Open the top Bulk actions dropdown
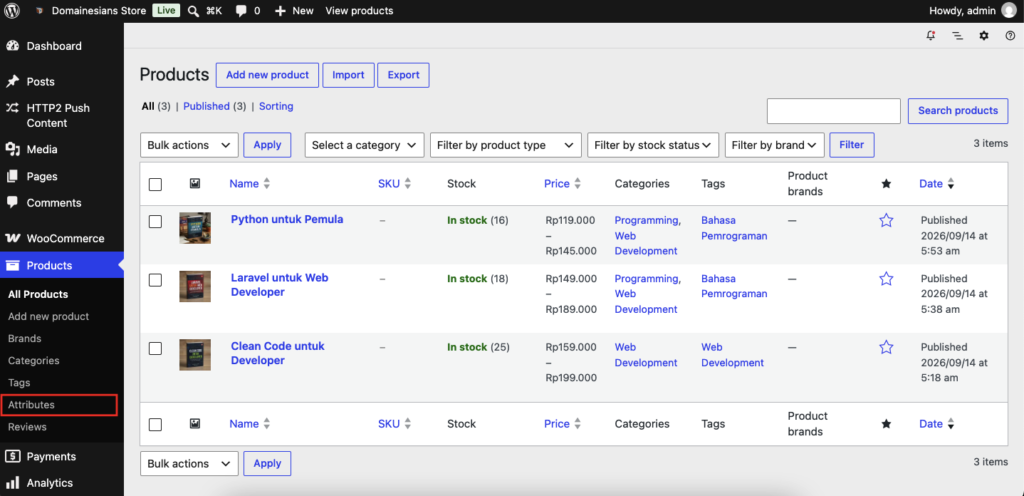Image resolution: width=1024 pixels, height=496 pixels. click(189, 145)
